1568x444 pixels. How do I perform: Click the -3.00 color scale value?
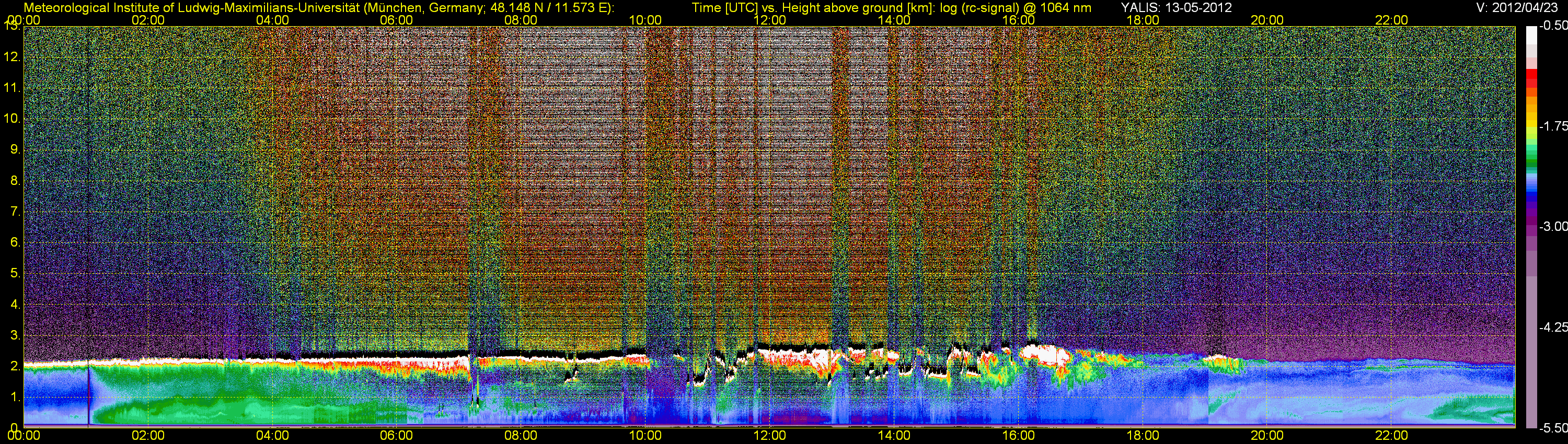coord(1553,227)
